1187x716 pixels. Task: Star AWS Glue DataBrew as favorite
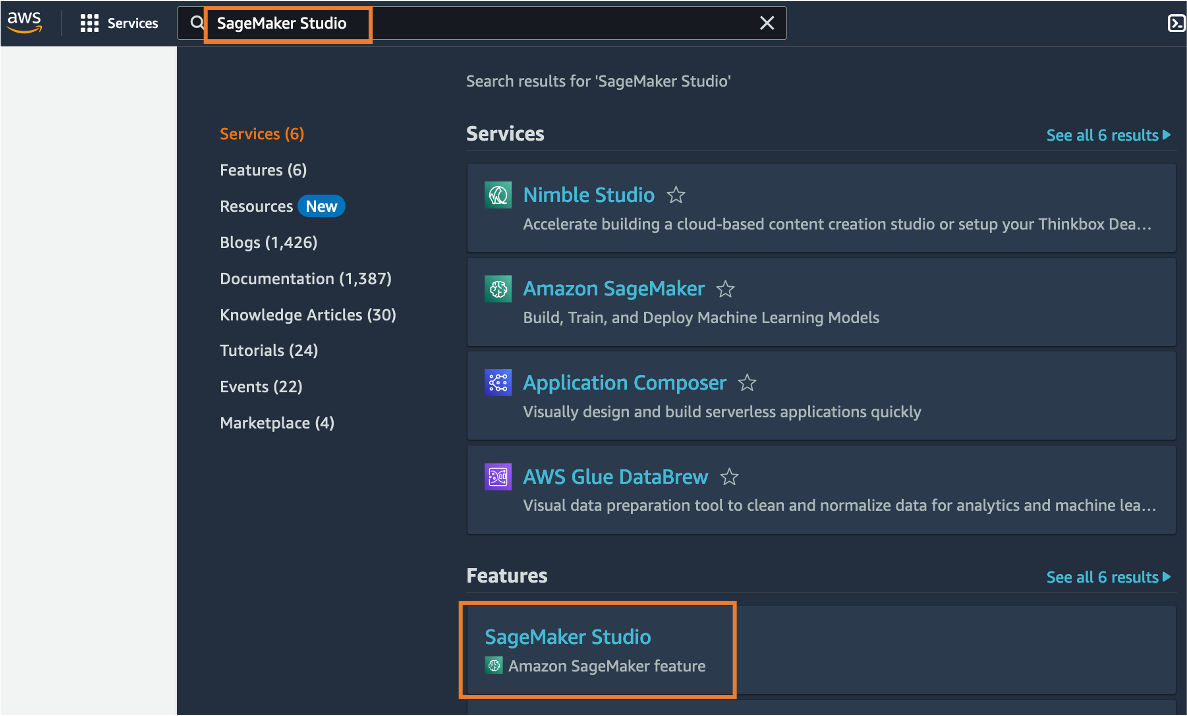click(x=729, y=477)
